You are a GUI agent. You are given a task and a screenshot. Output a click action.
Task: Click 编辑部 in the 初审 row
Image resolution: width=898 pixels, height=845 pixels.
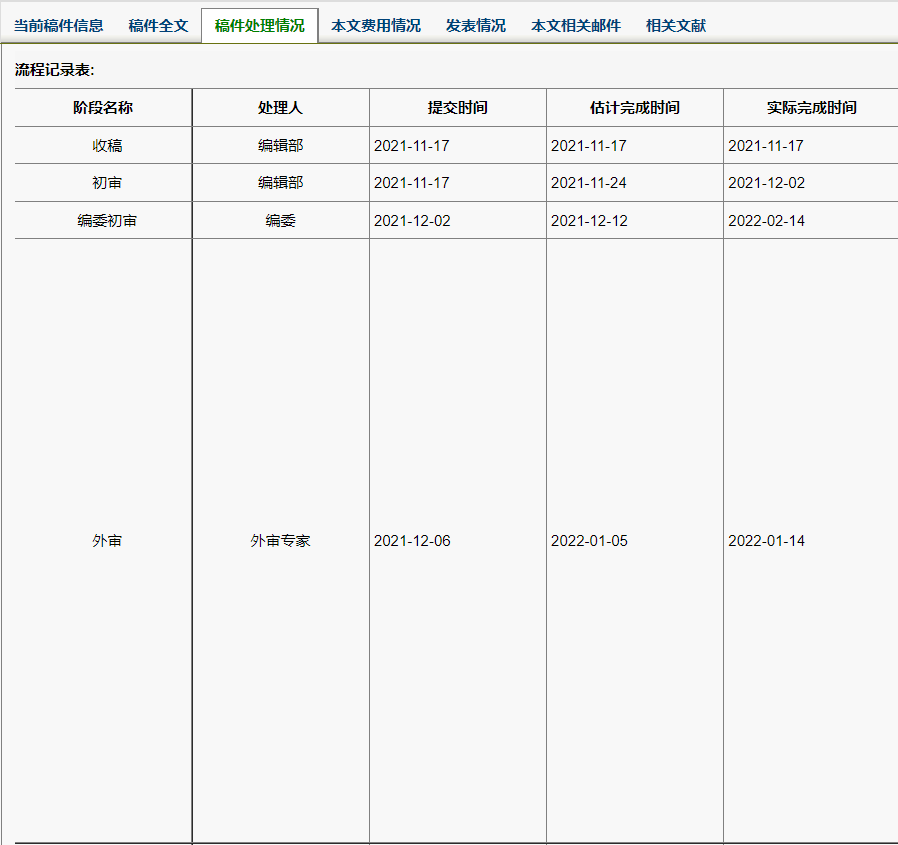coord(281,183)
